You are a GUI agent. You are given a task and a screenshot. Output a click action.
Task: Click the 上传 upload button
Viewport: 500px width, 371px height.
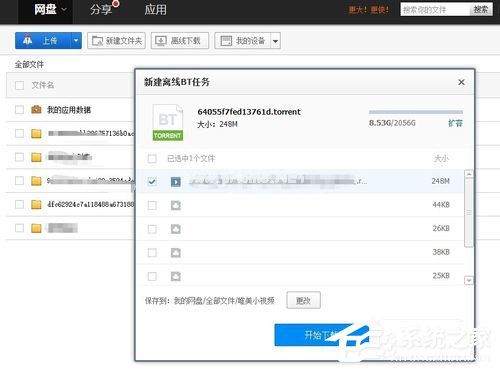click(x=43, y=41)
